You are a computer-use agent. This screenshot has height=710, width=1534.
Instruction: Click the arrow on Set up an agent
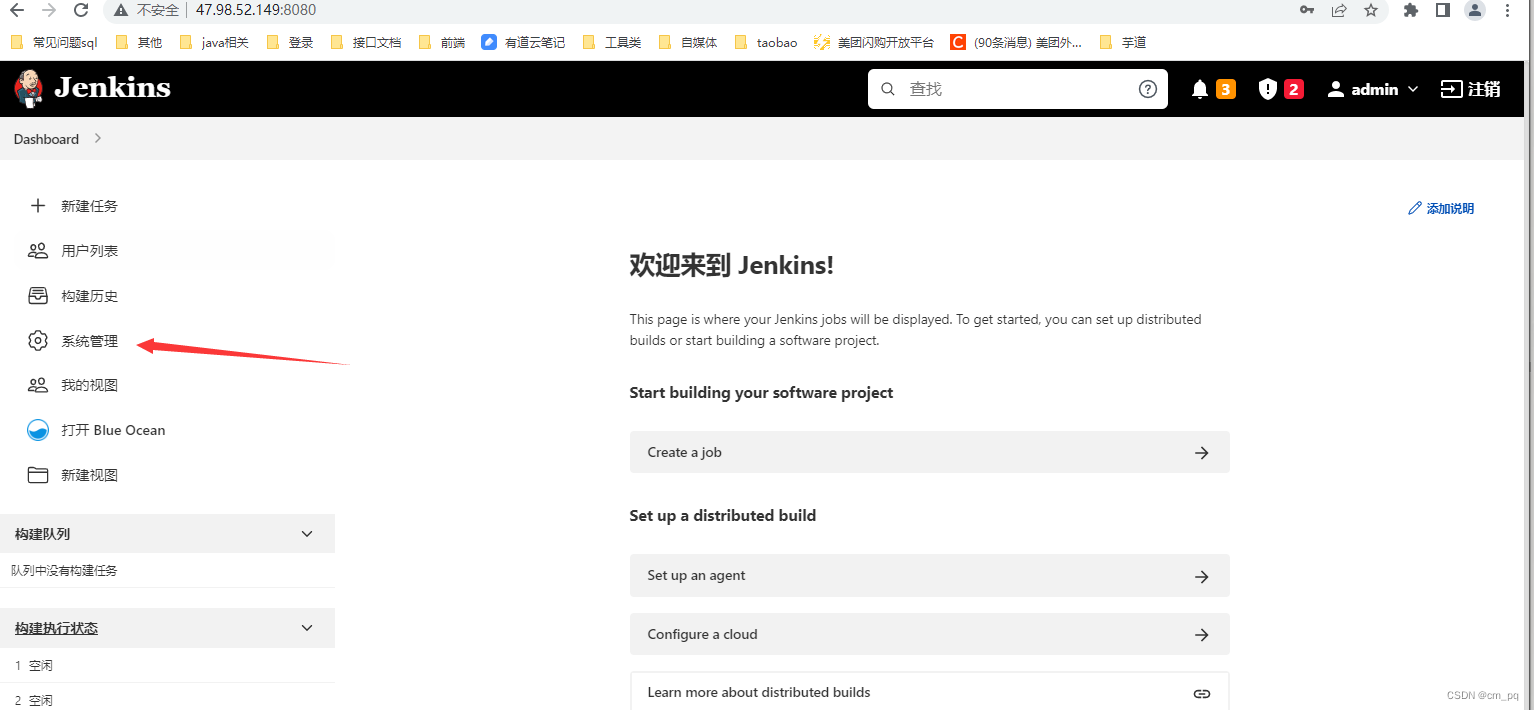click(1202, 577)
